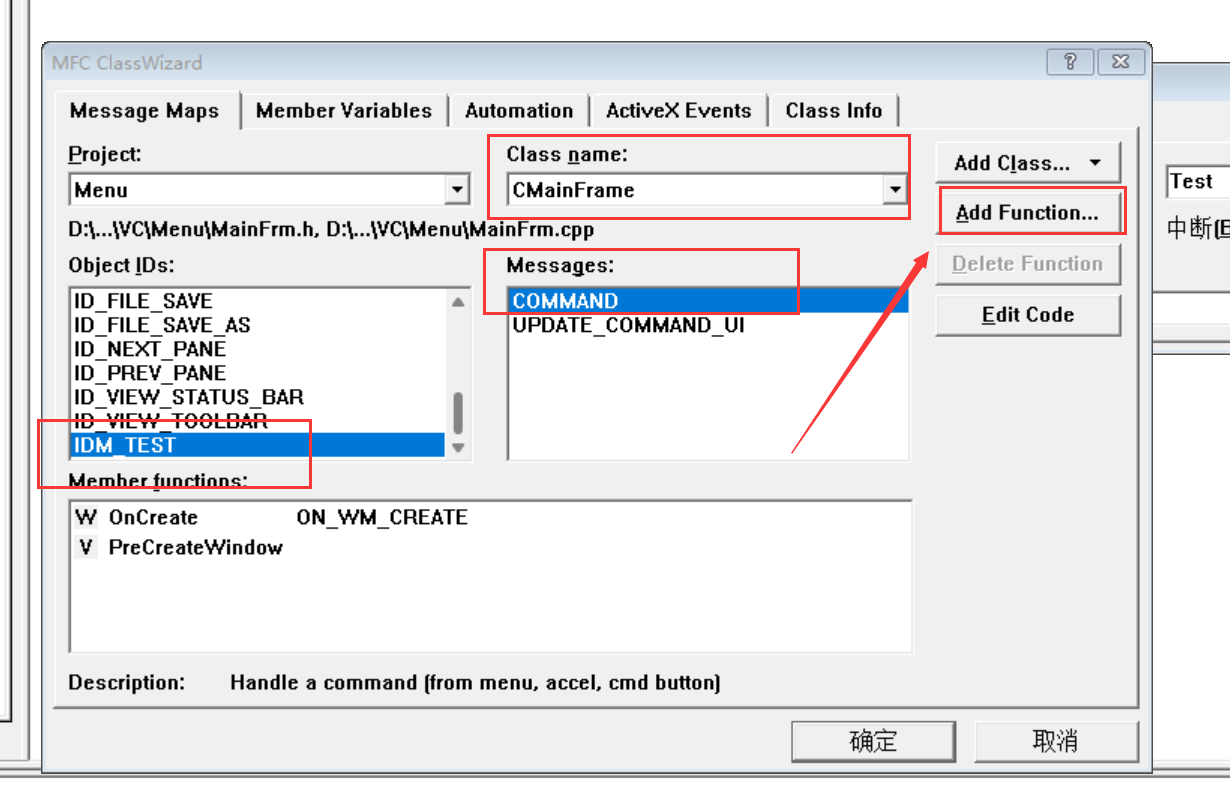The image size is (1230, 806).
Task: Switch to the Member Variables tab
Action: (343, 111)
